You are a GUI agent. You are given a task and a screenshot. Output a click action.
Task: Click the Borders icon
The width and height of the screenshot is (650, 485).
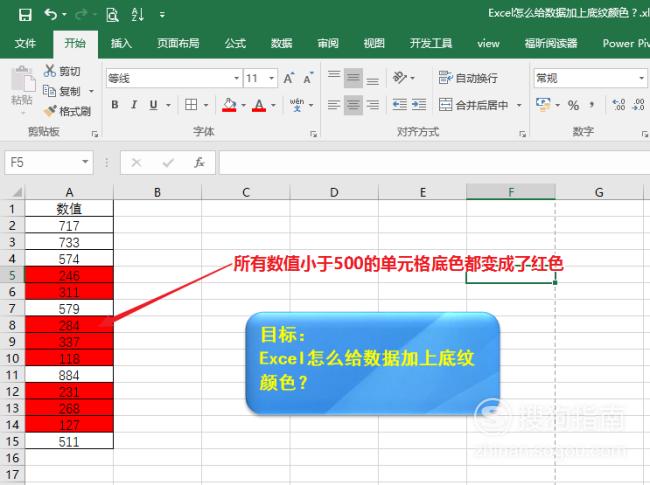[x=191, y=105]
